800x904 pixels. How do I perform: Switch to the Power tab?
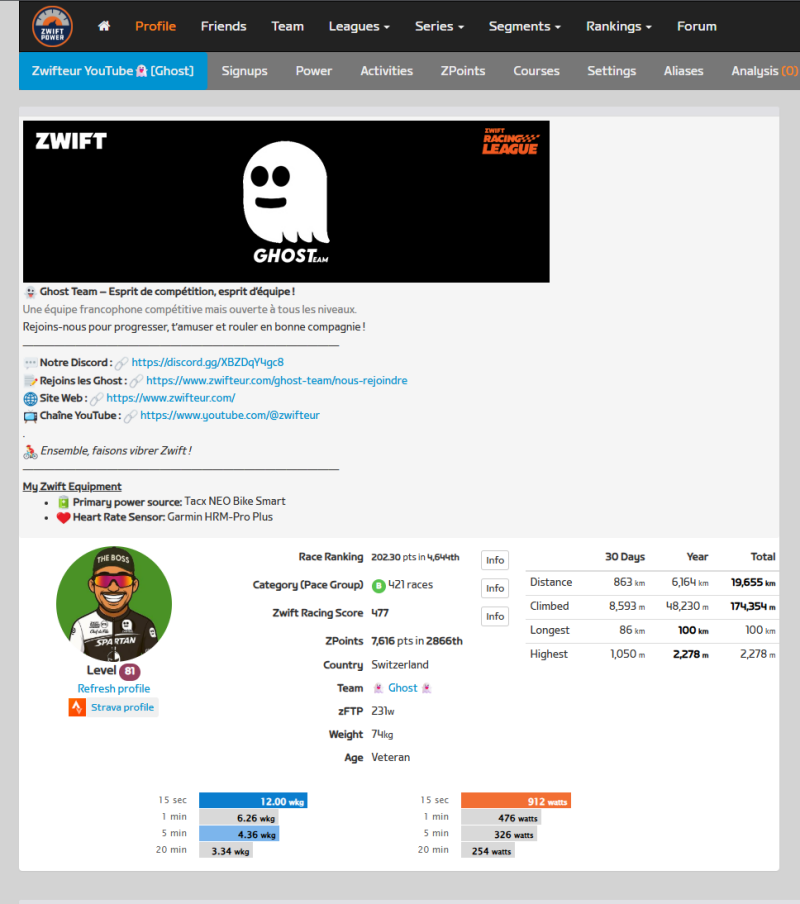tap(314, 71)
